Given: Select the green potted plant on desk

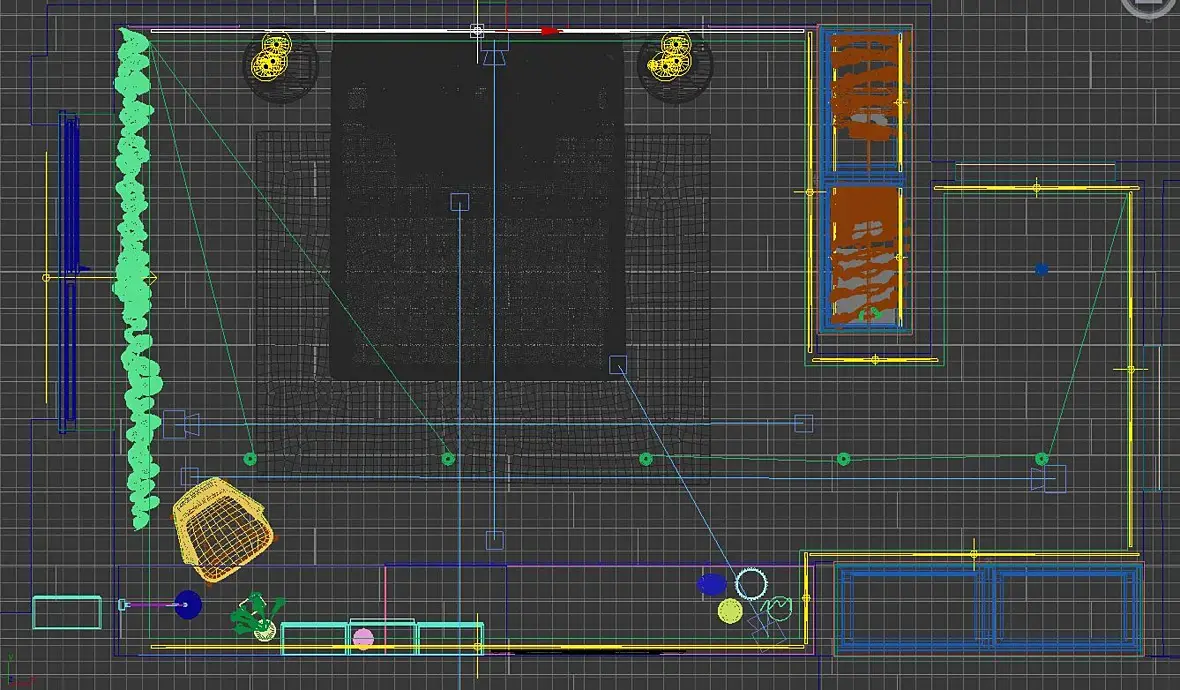Looking at the screenshot, I should [x=257, y=616].
